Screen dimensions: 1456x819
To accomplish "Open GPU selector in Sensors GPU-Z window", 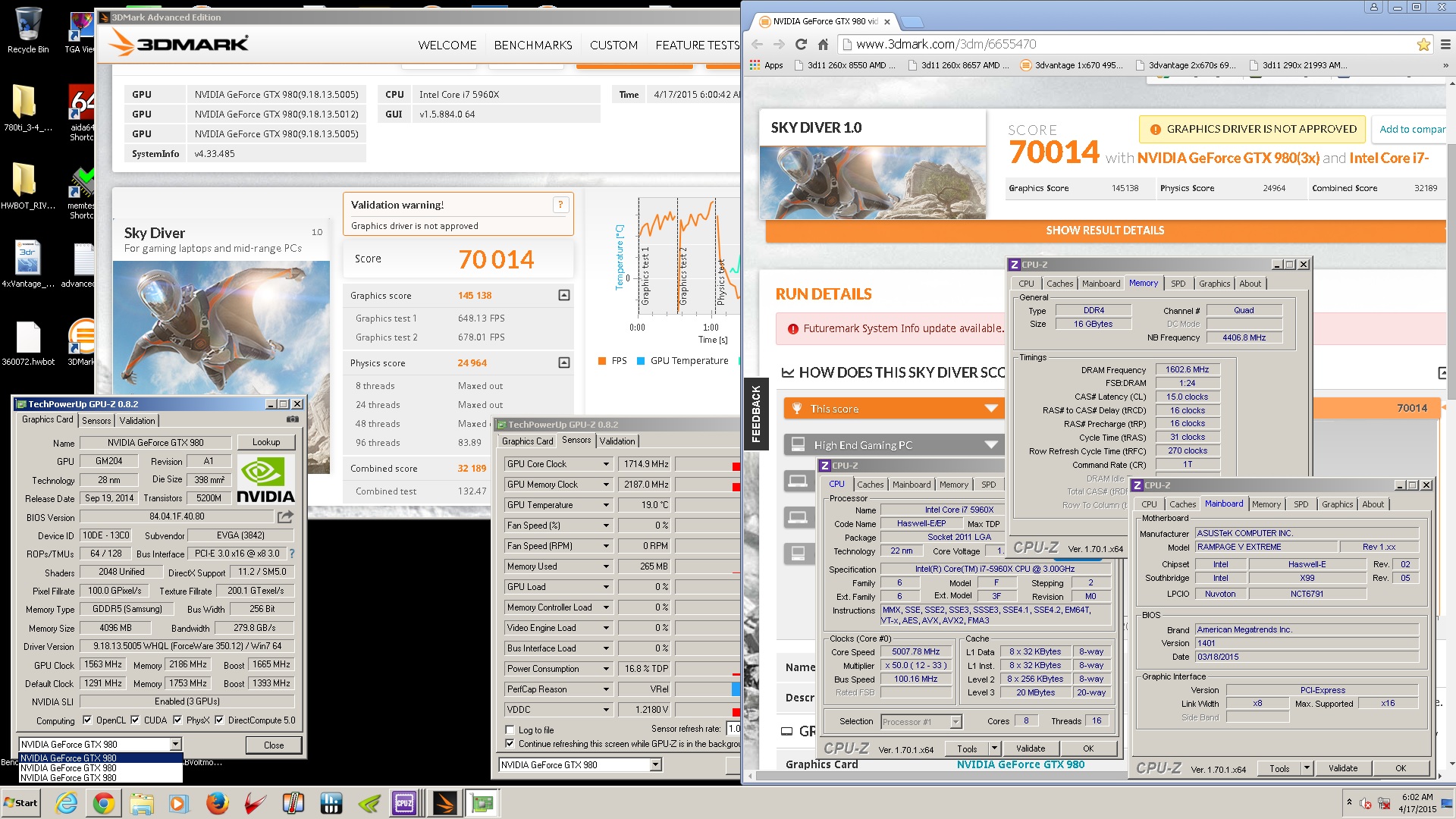I will coord(655,765).
